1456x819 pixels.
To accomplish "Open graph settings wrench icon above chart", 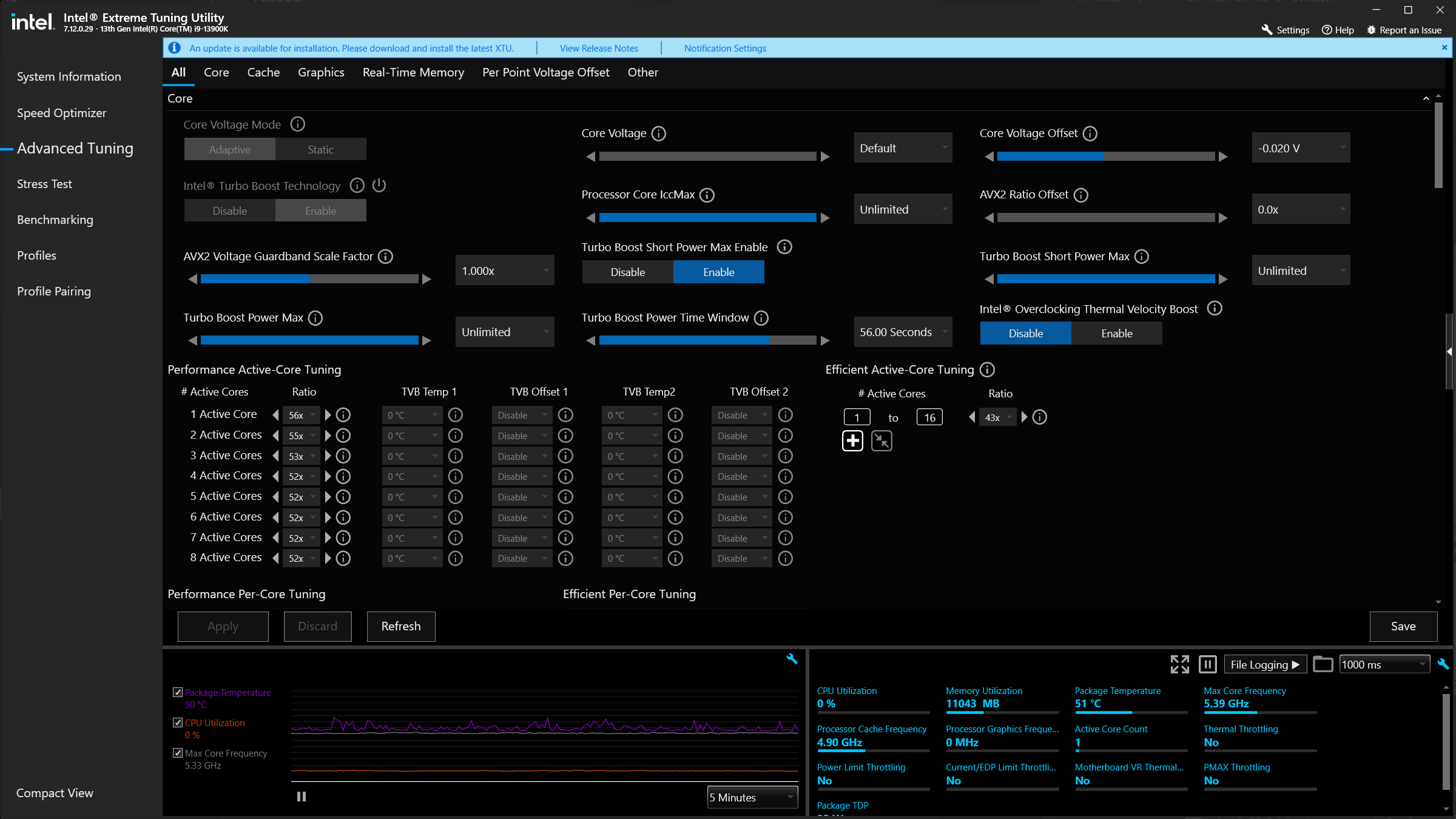I will click(792, 659).
